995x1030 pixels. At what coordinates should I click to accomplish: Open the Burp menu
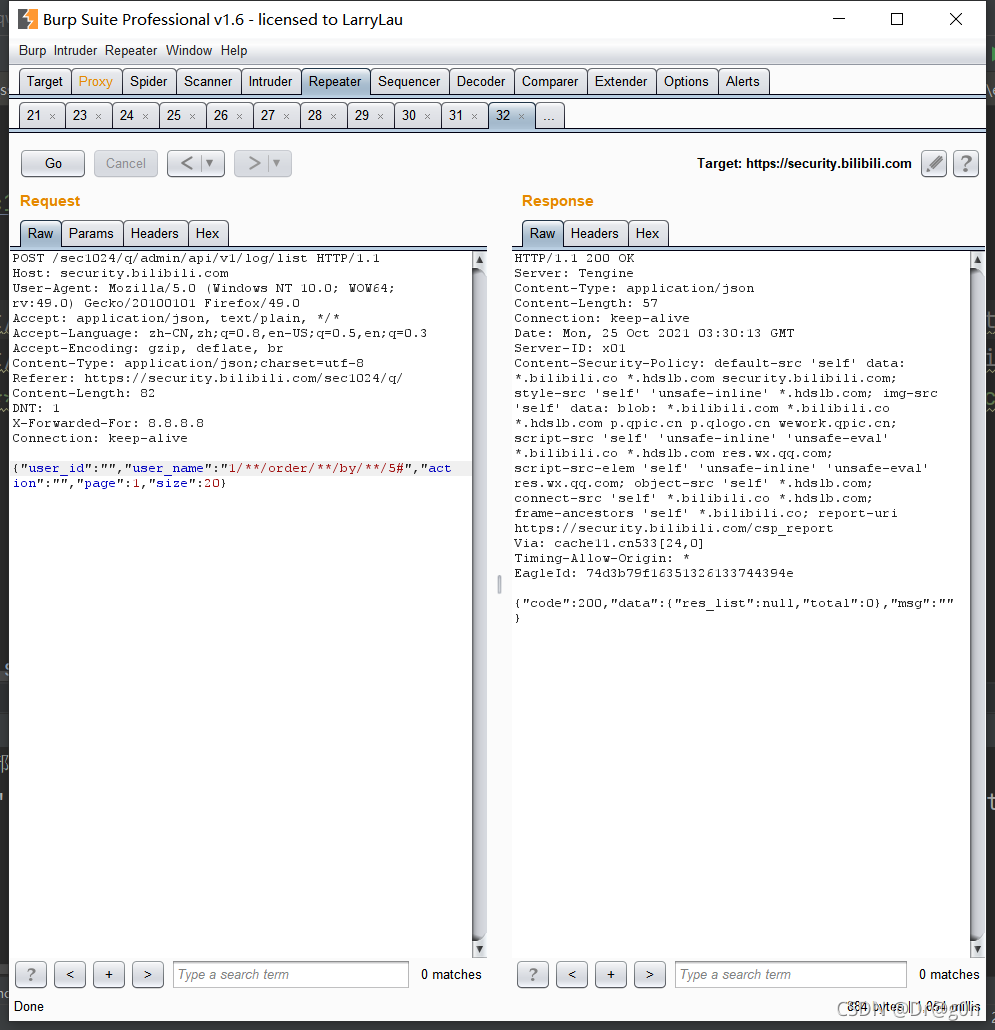coord(32,51)
